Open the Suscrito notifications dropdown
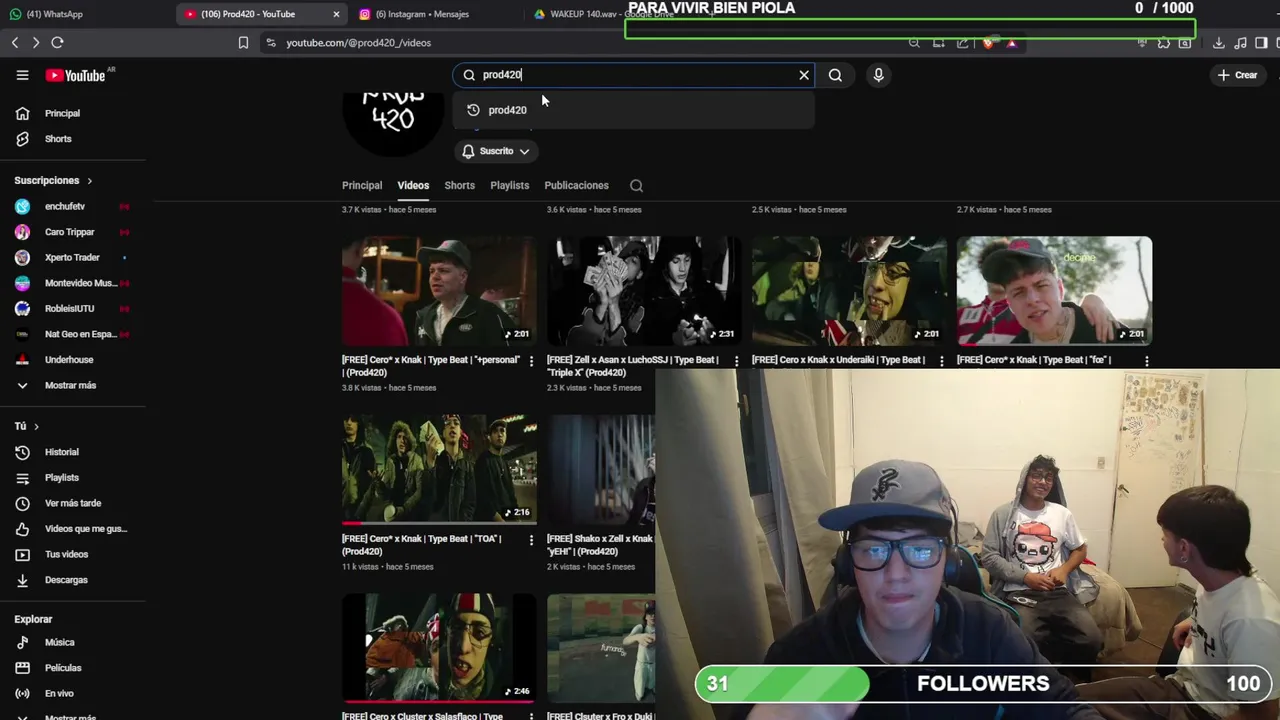The image size is (1280, 720). pos(495,151)
